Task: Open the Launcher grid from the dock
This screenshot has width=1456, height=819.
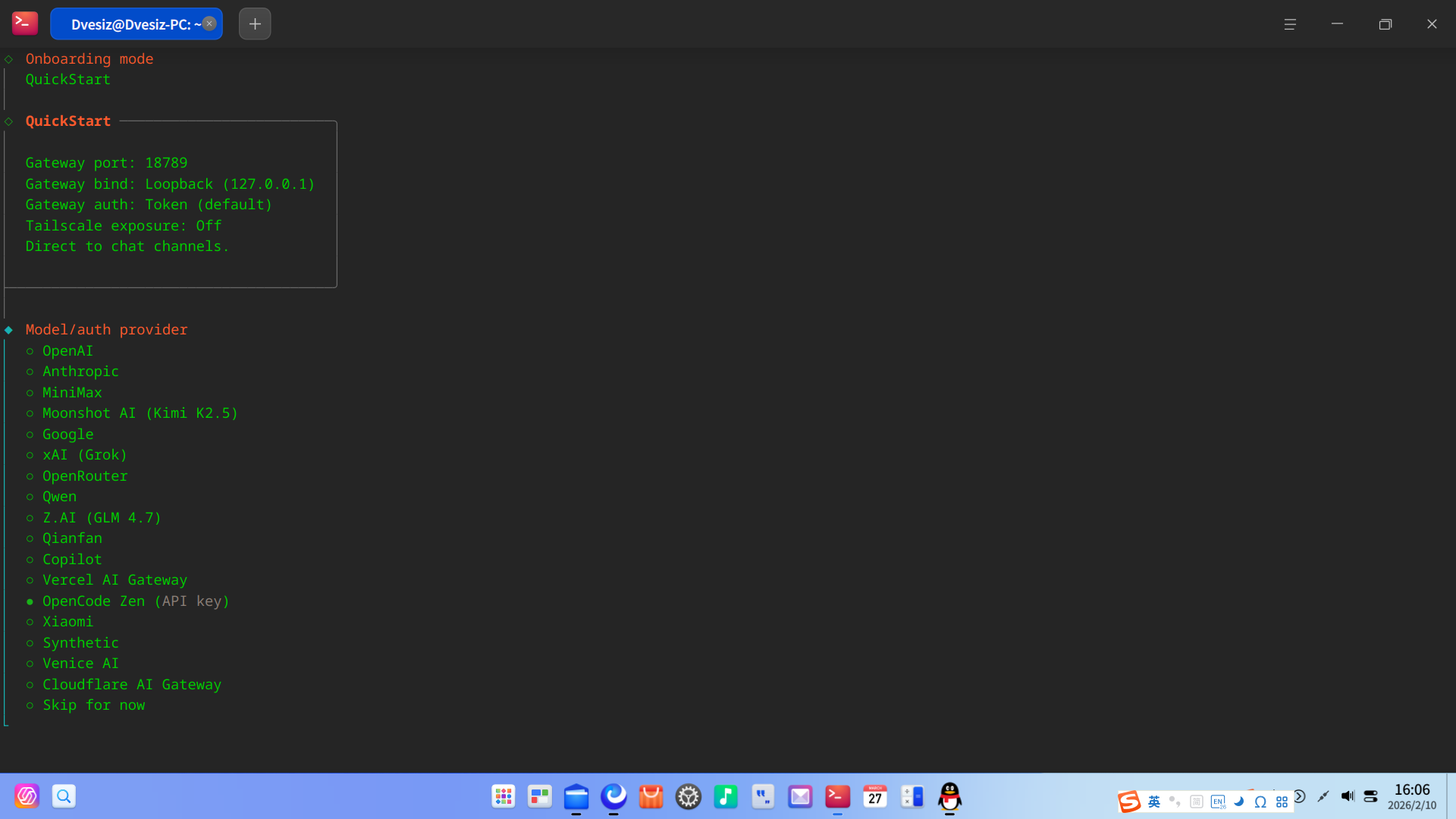Action: pyautogui.click(x=503, y=796)
